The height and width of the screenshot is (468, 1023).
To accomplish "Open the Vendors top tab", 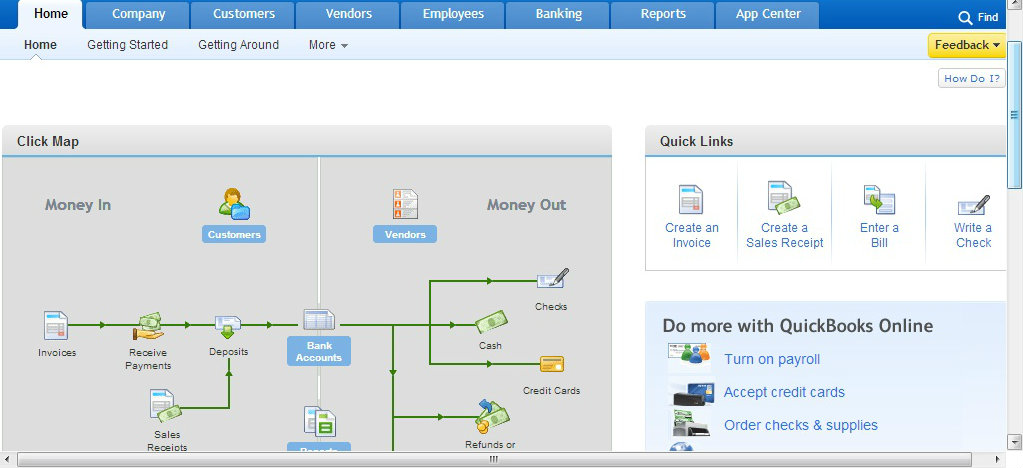I will coord(348,14).
